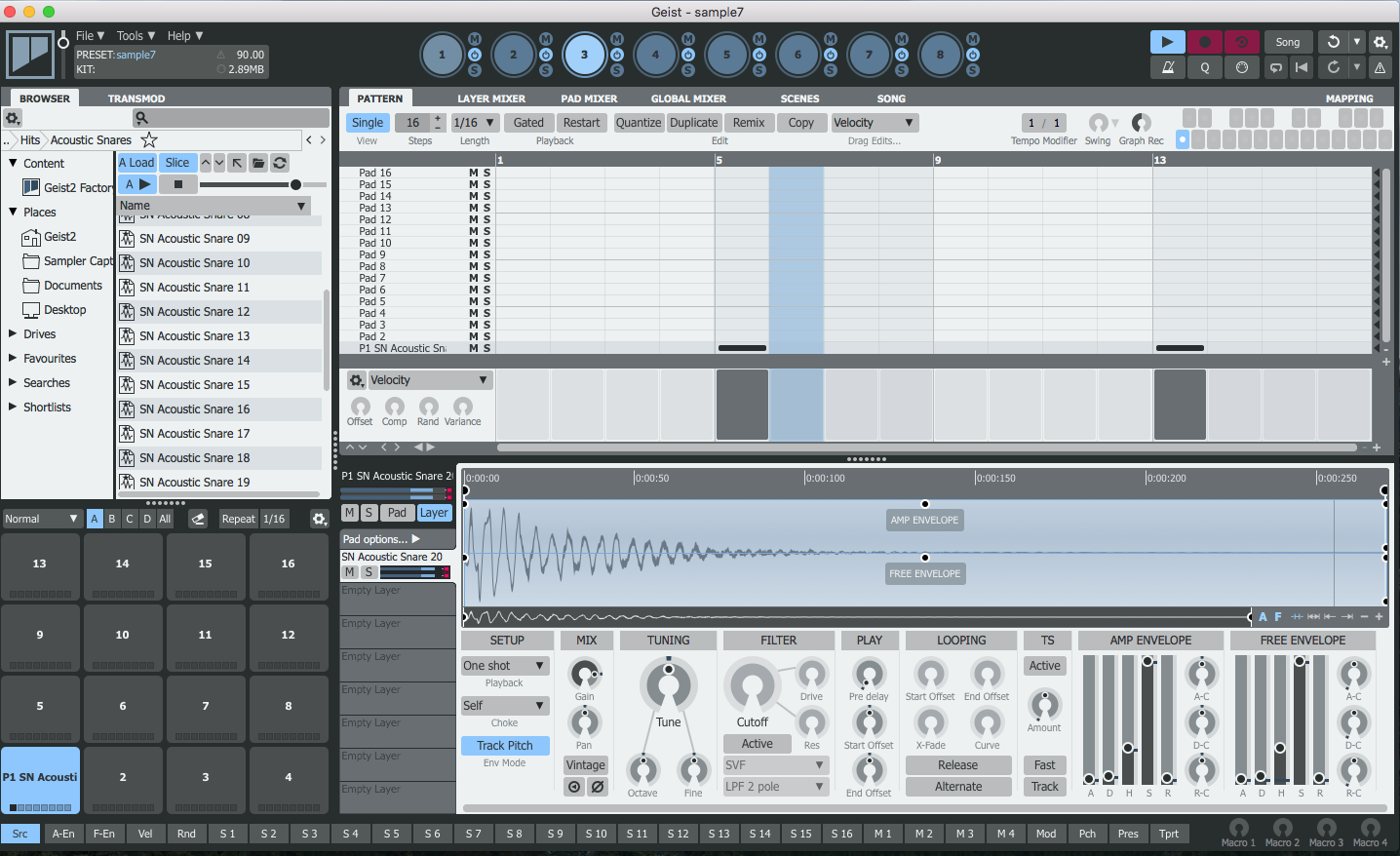Toggle TS Active button
Image resolution: width=1400 pixels, height=856 pixels.
pyautogui.click(x=1045, y=666)
